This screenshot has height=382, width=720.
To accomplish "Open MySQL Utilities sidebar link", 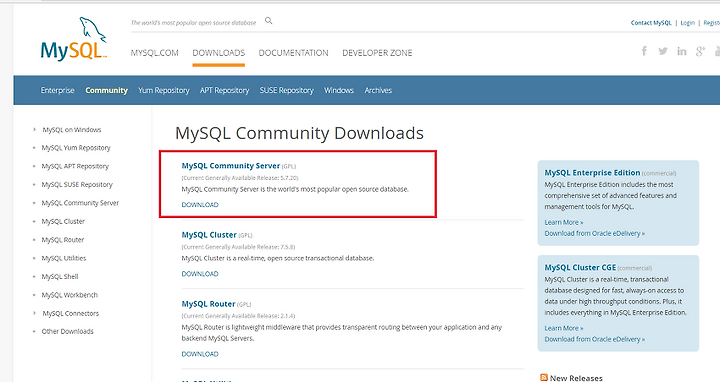I will coord(63,258).
